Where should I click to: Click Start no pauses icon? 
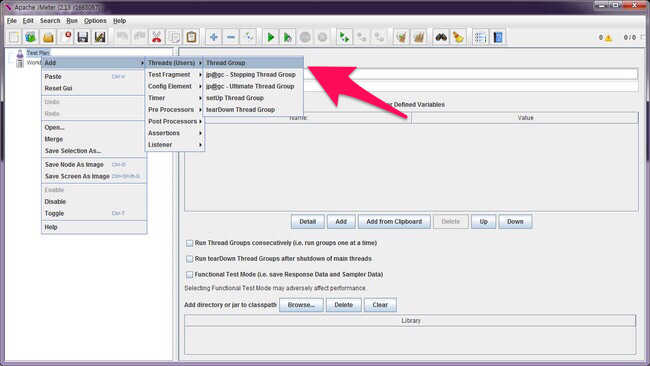coord(287,37)
